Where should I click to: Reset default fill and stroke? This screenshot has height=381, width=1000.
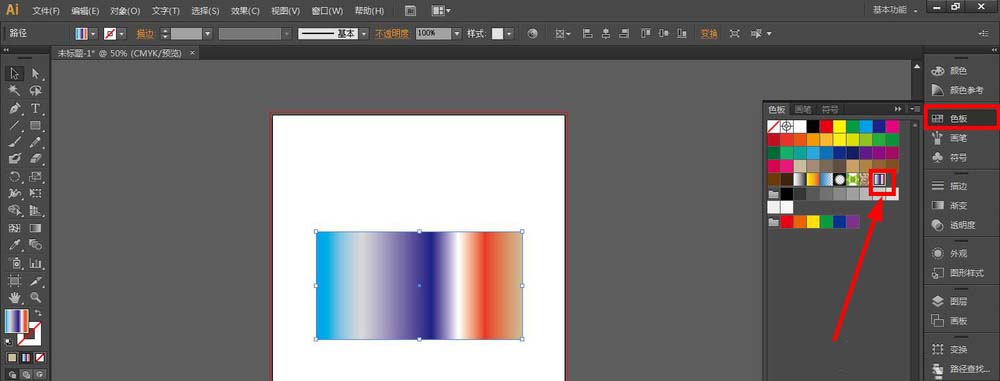pos(8,342)
